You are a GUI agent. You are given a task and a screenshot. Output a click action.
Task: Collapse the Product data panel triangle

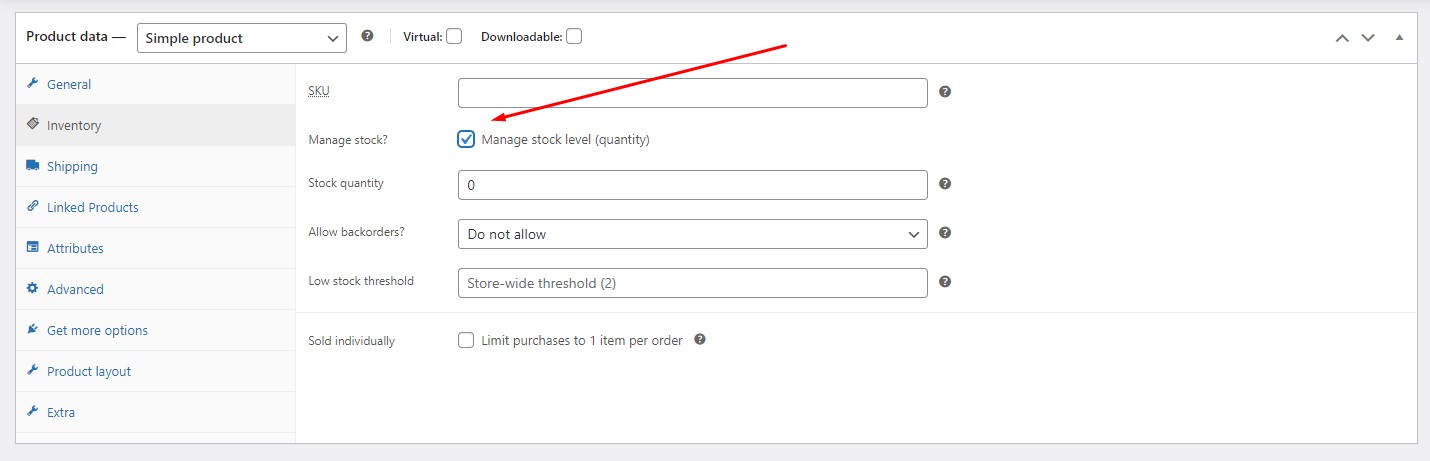click(x=1399, y=38)
